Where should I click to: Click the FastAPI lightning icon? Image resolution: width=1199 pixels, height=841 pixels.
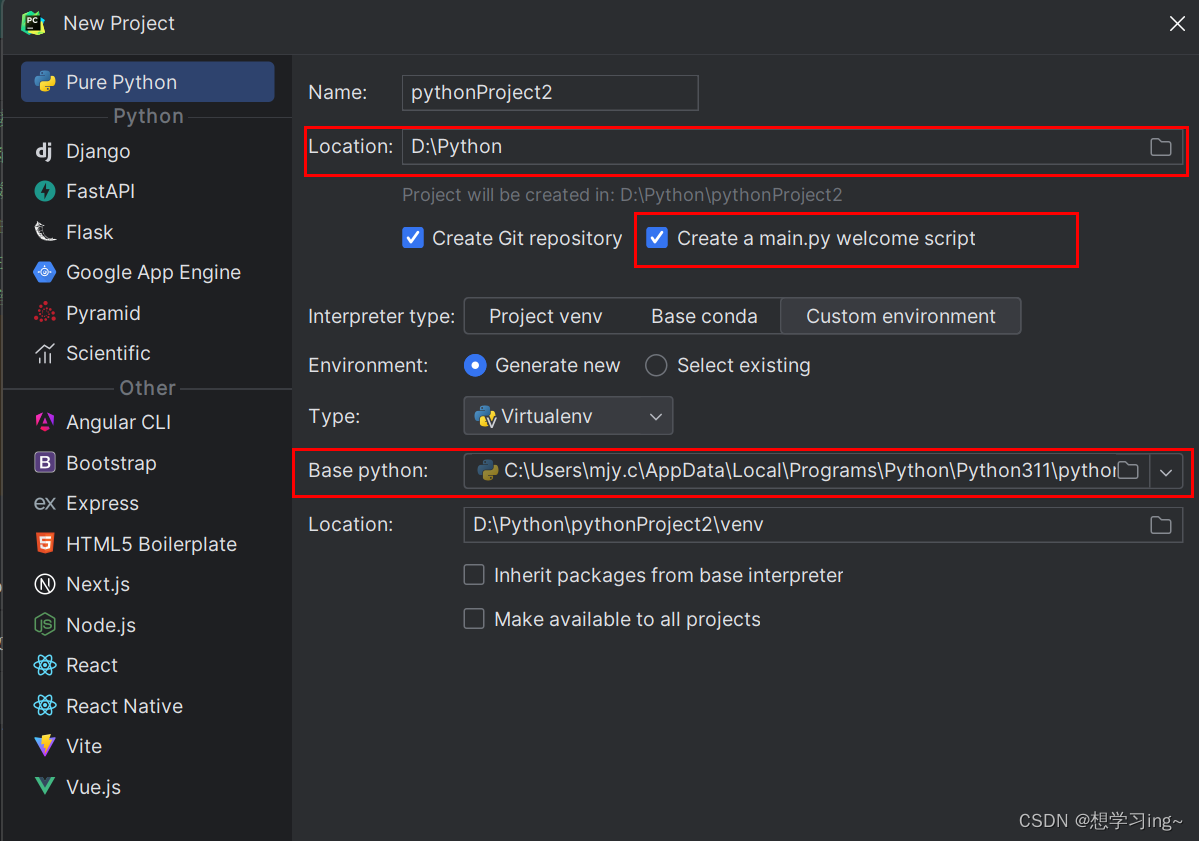click(44, 191)
